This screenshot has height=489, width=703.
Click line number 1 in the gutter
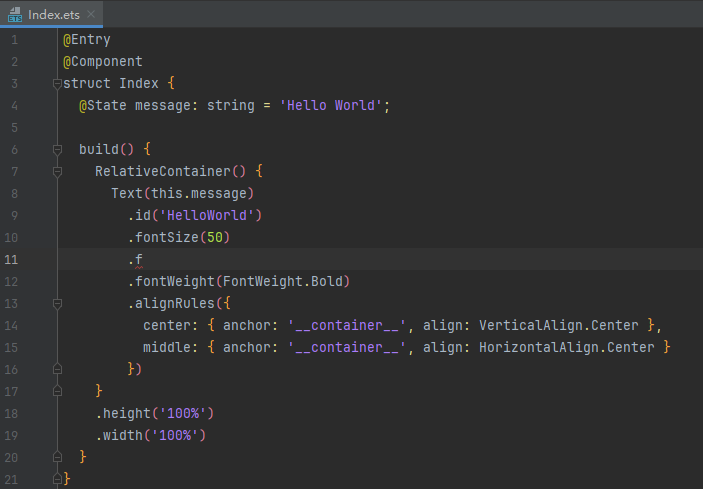14,39
